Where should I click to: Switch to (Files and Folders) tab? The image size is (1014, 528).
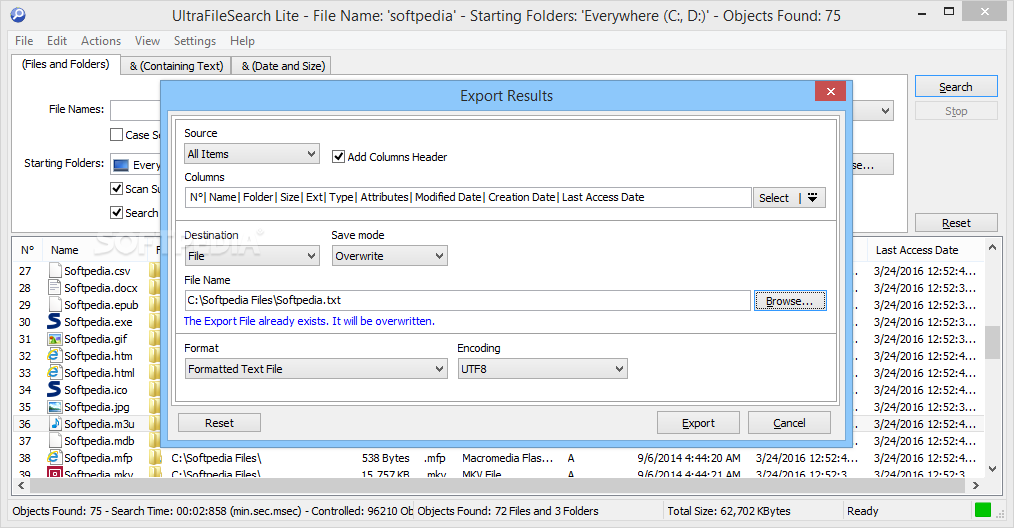pos(65,64)
